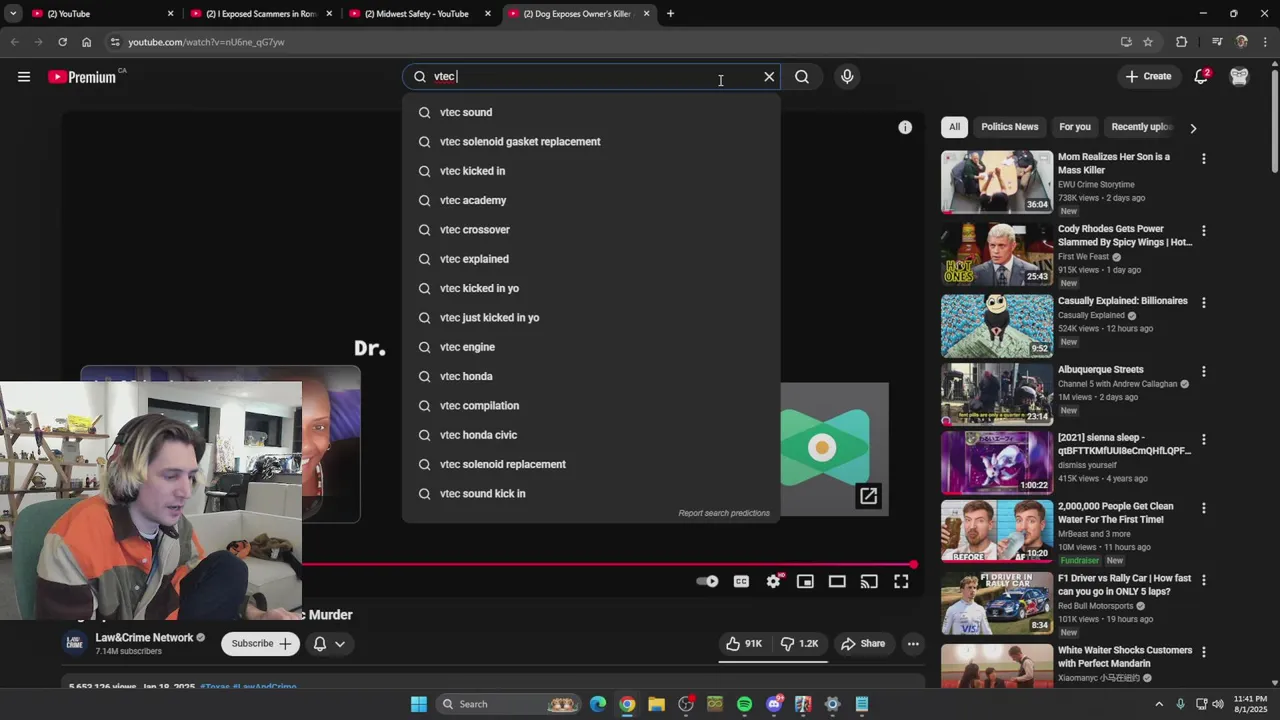Show the video info card icon
The height and width of the screenshot is (720, 1280).
click(905, 127)
